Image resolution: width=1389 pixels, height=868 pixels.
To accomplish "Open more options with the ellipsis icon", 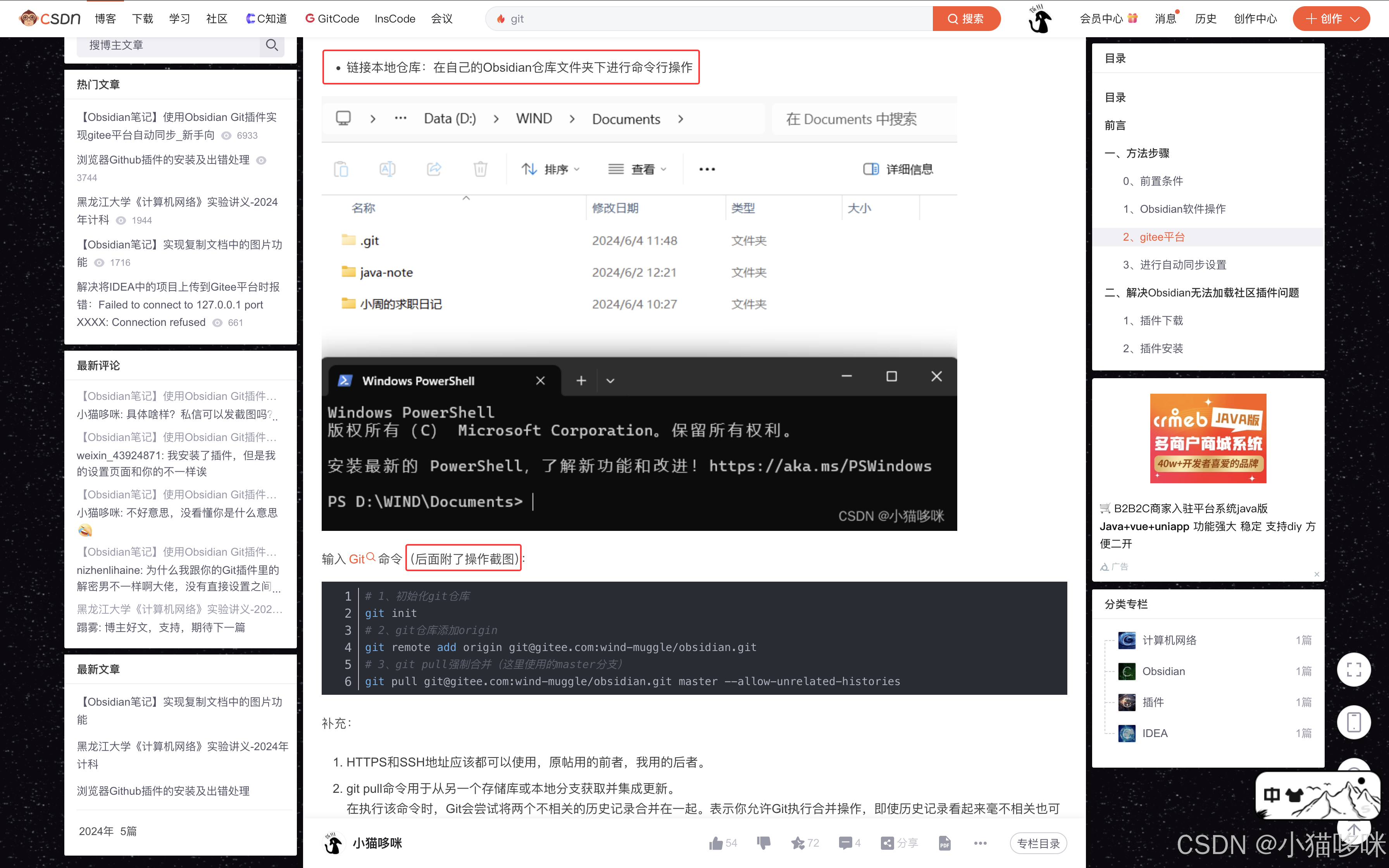I will pos(980,843).
